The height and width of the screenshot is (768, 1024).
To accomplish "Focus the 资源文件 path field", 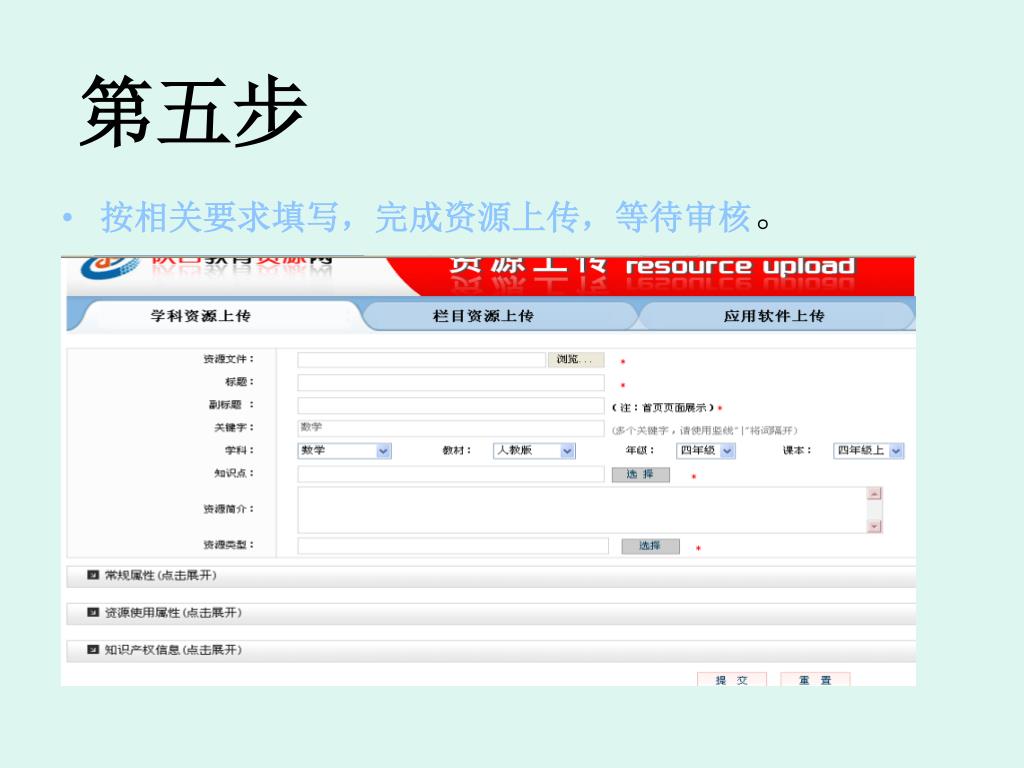I will pos(421,359).
